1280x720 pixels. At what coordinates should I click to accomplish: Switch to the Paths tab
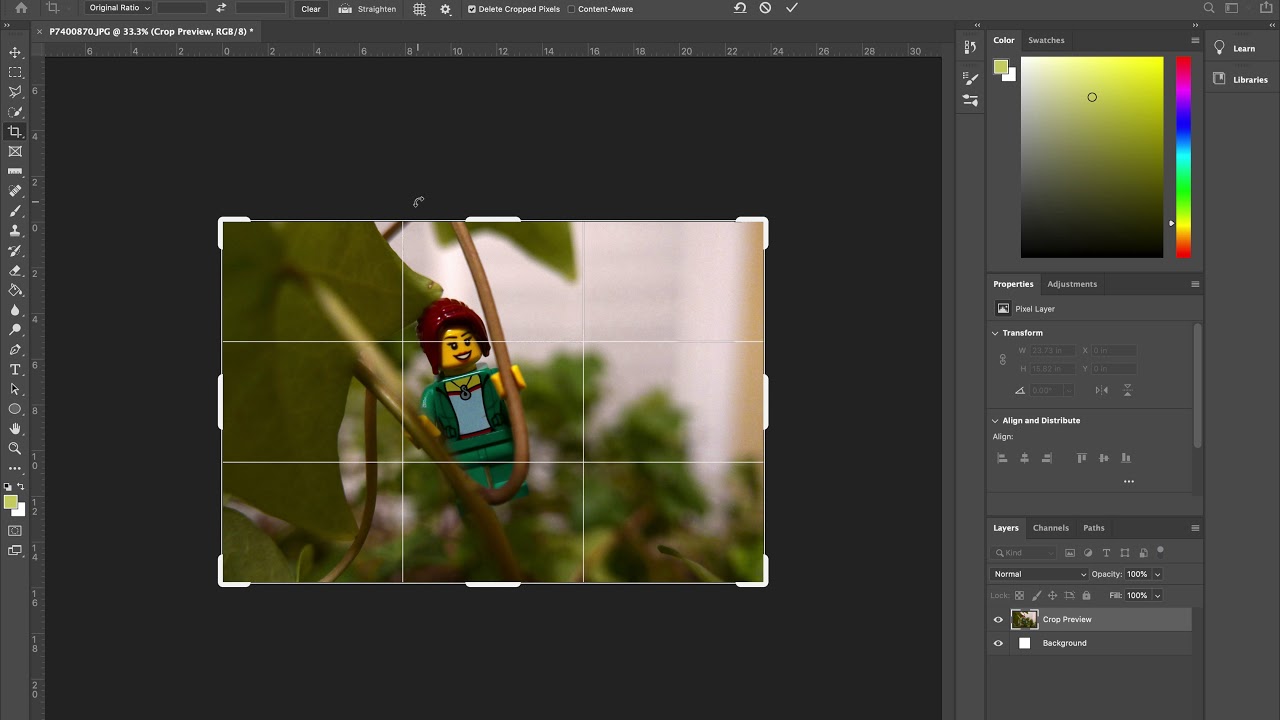coord(1094,528)
